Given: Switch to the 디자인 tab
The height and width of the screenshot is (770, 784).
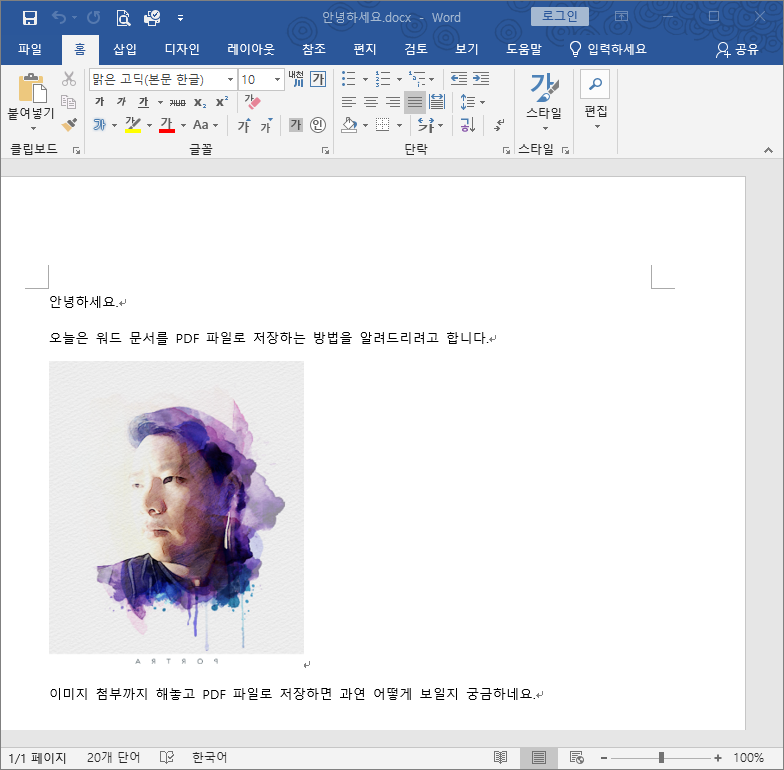Looking at the screenshot, I should pyautogui.click(x=182, y=49).
